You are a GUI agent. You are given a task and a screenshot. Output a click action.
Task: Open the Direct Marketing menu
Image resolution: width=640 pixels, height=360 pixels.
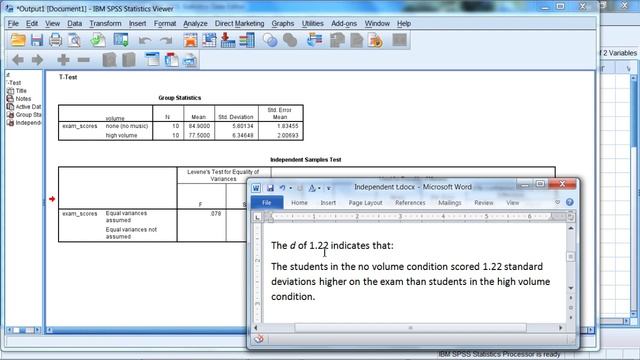click(240, 24)
